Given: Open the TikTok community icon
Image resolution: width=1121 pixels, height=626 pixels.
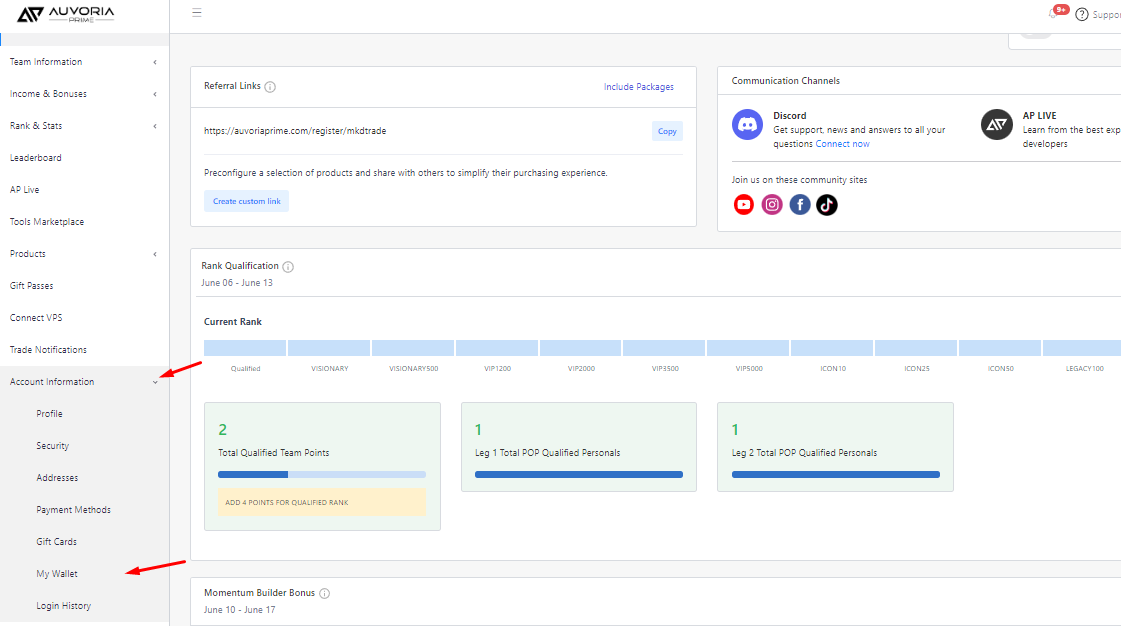Looking at the screenshot, I should point(827,205).
